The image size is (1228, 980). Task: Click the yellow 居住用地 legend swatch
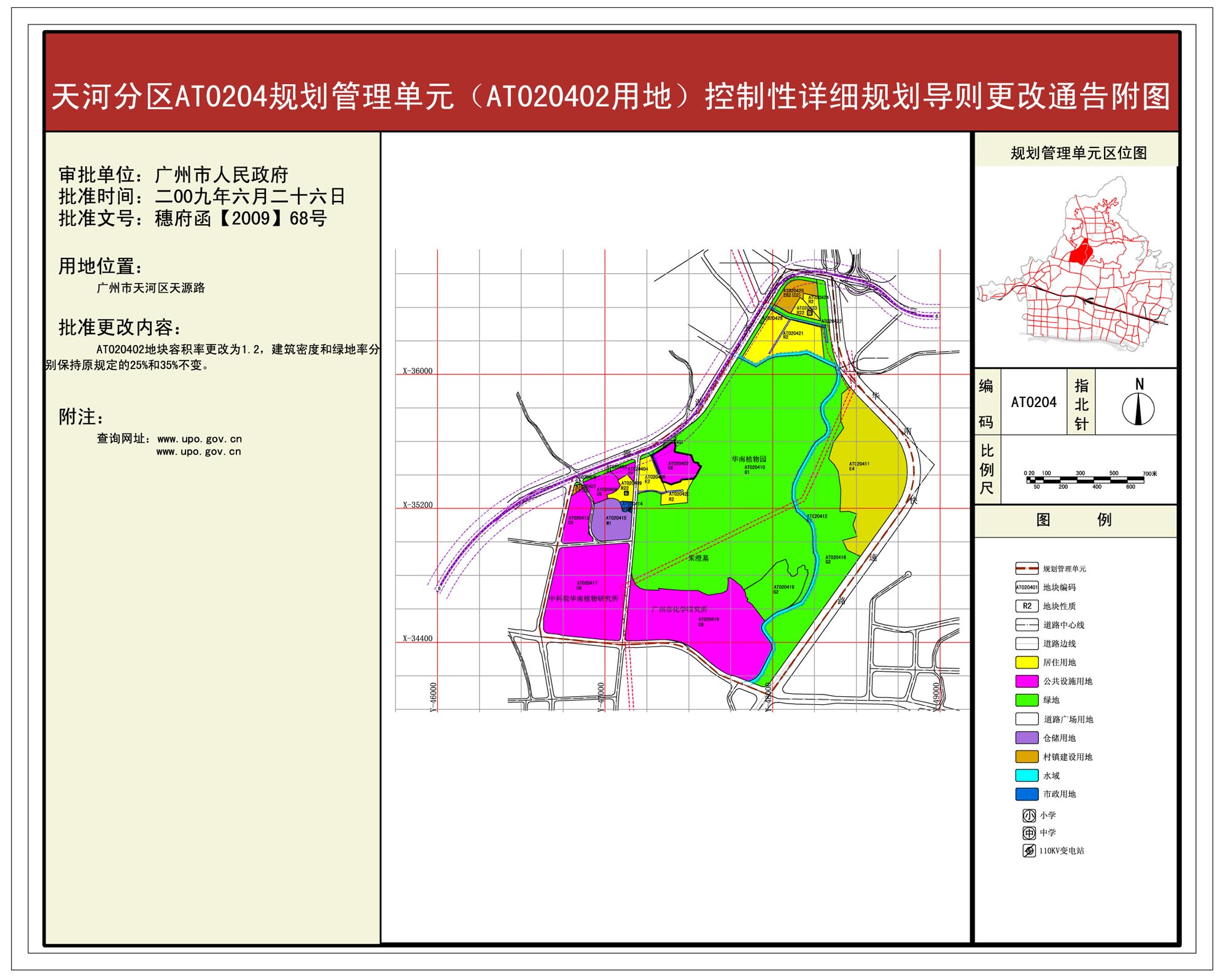(x=1027, y=663)
